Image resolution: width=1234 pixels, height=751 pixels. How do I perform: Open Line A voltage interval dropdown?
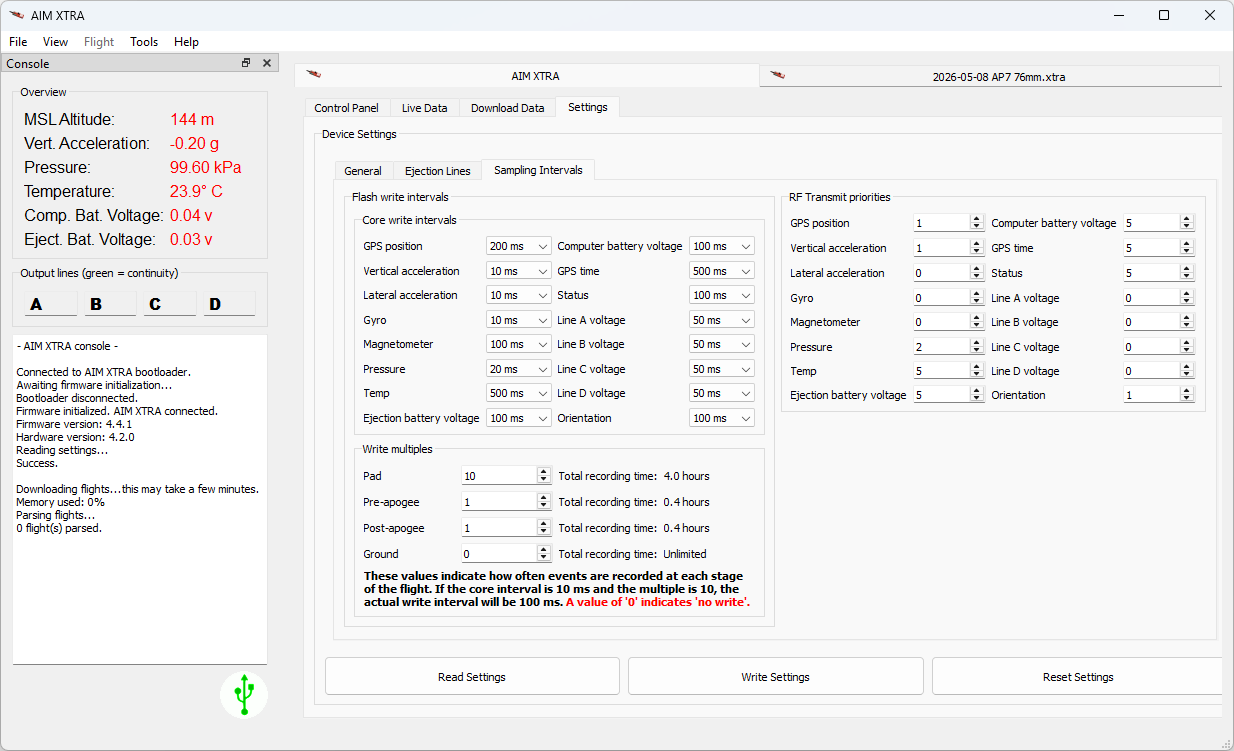pyautogui.click(x=721, y=320)
